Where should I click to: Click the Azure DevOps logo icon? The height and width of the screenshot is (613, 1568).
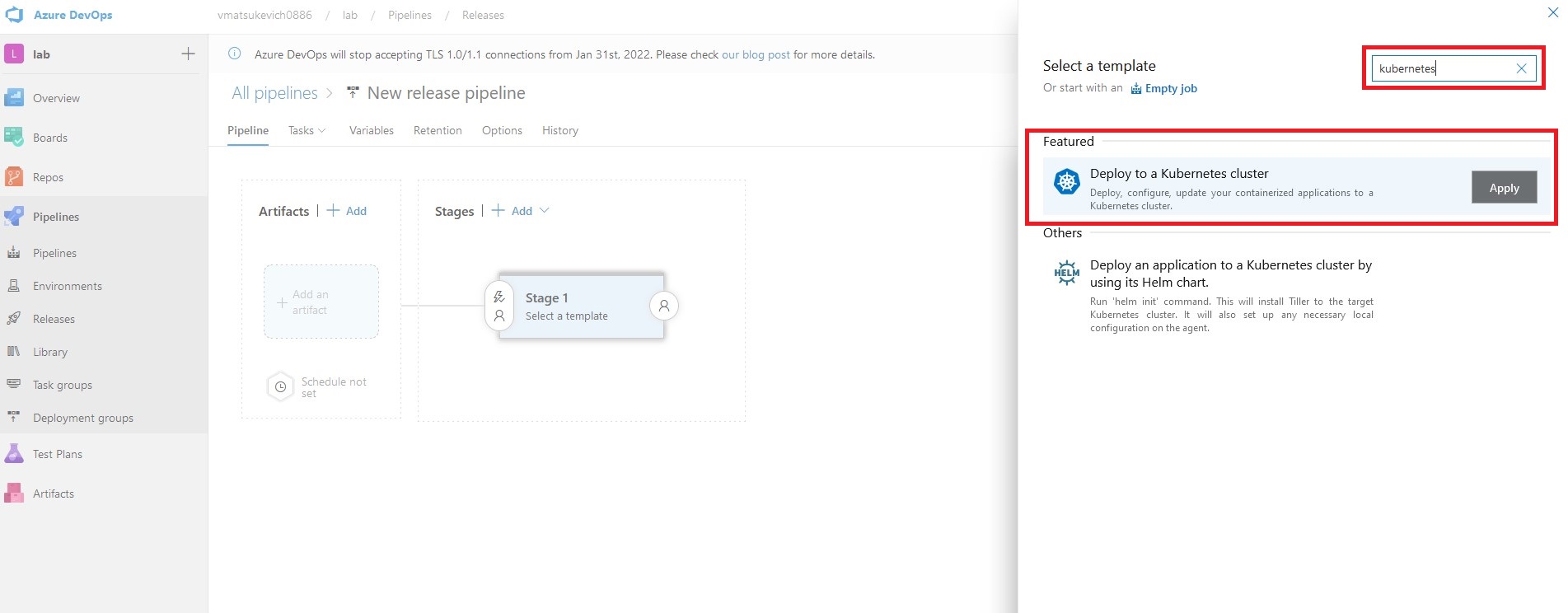(14, 15)
